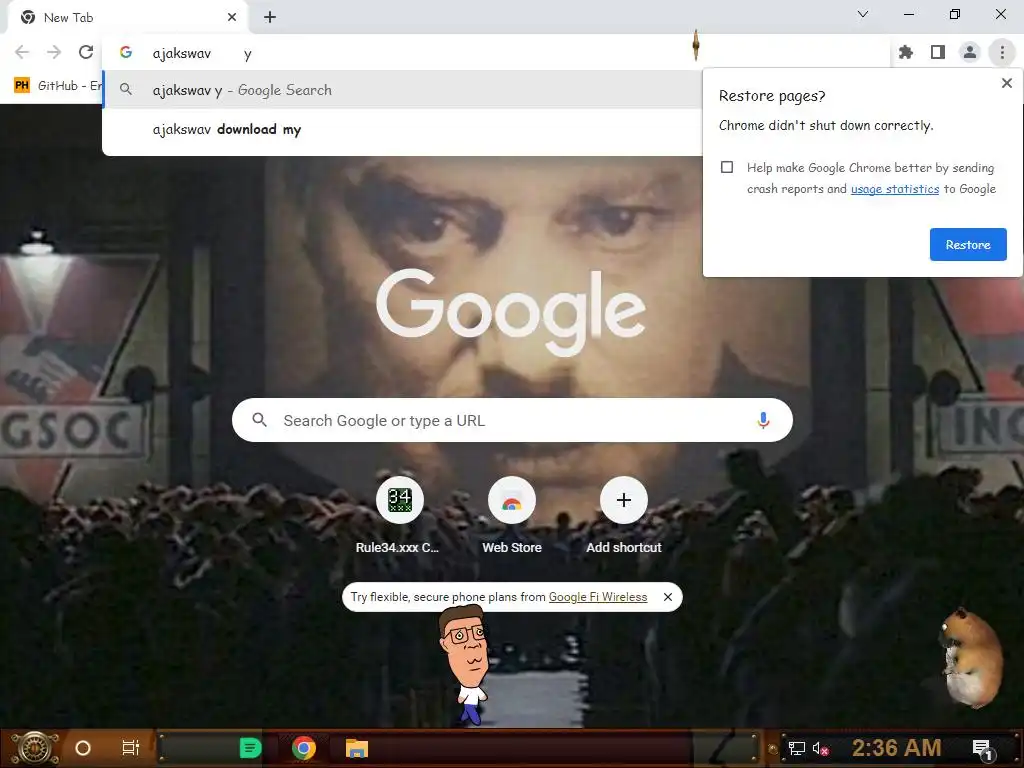Toggle the side panel icon
The image size is (1024, 768).
coord(938,52)
